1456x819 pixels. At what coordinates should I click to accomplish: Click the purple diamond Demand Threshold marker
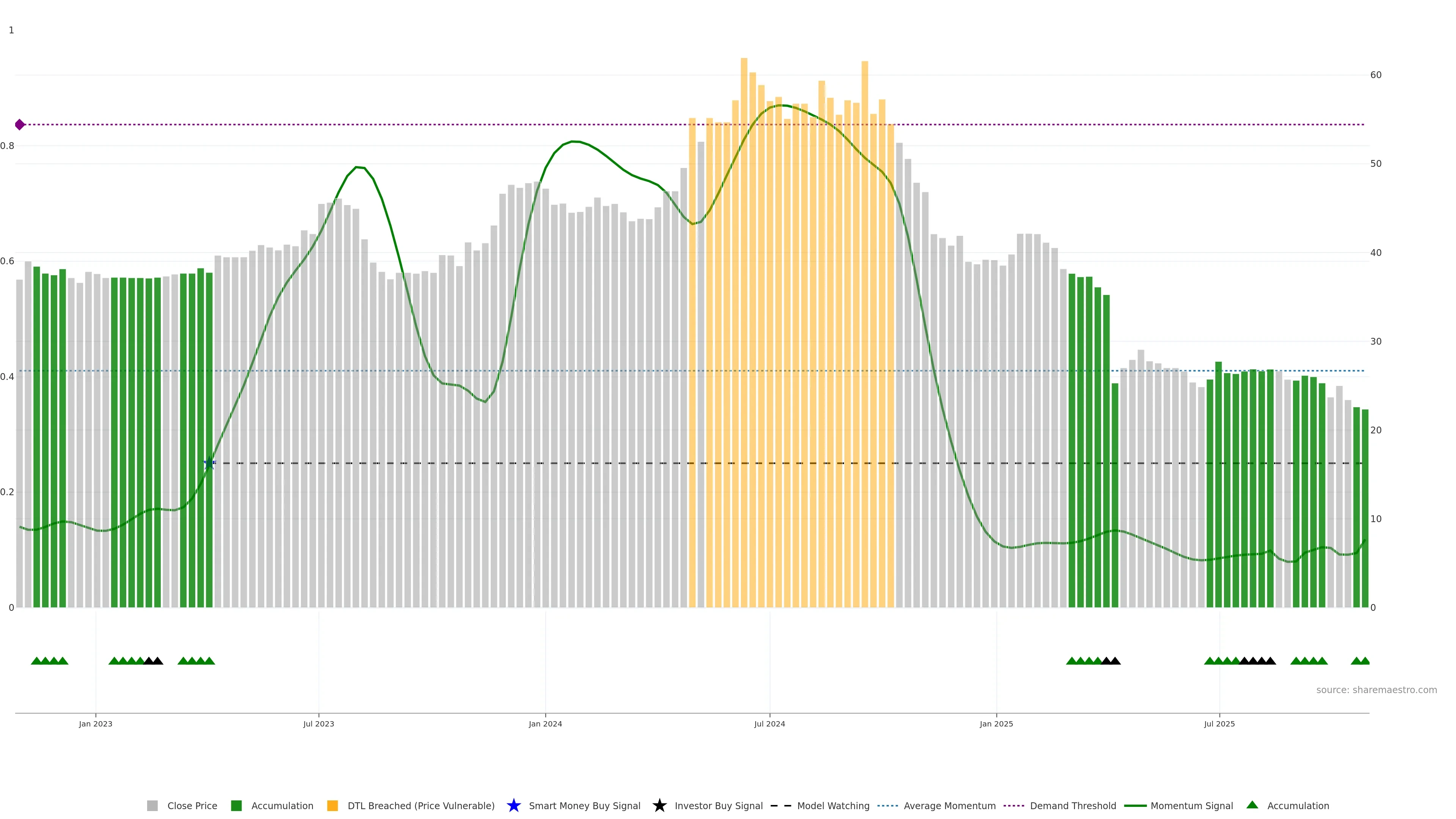pos(20,124)
